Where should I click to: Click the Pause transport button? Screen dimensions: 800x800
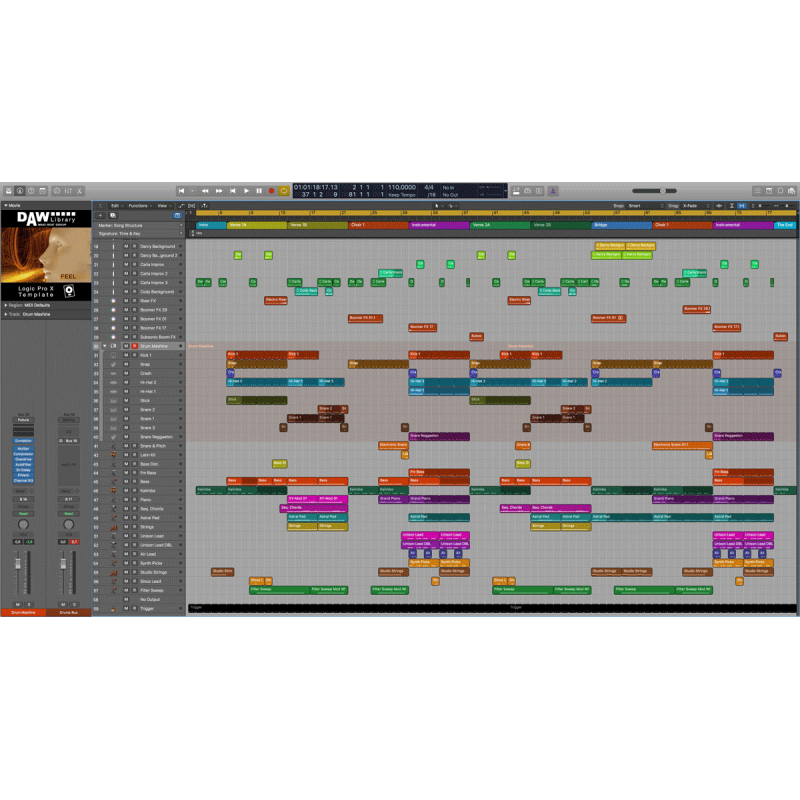click(259, 191)
